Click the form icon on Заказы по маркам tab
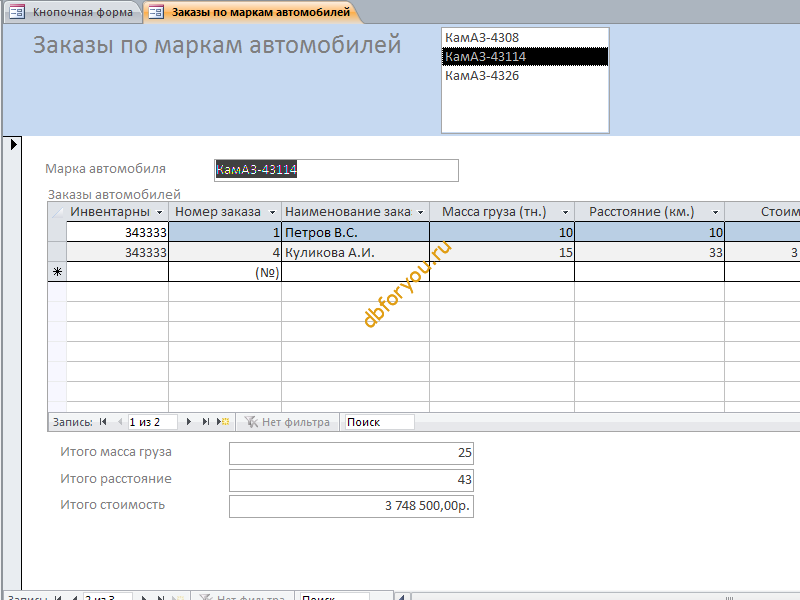Viewport: 800px width, 600px height. (156, 12)
